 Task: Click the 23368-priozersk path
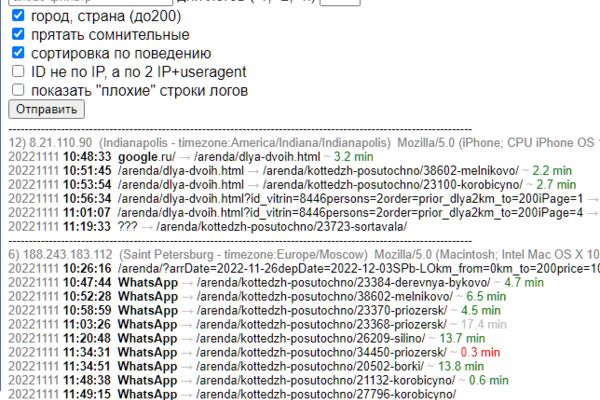tap(321, 325)
